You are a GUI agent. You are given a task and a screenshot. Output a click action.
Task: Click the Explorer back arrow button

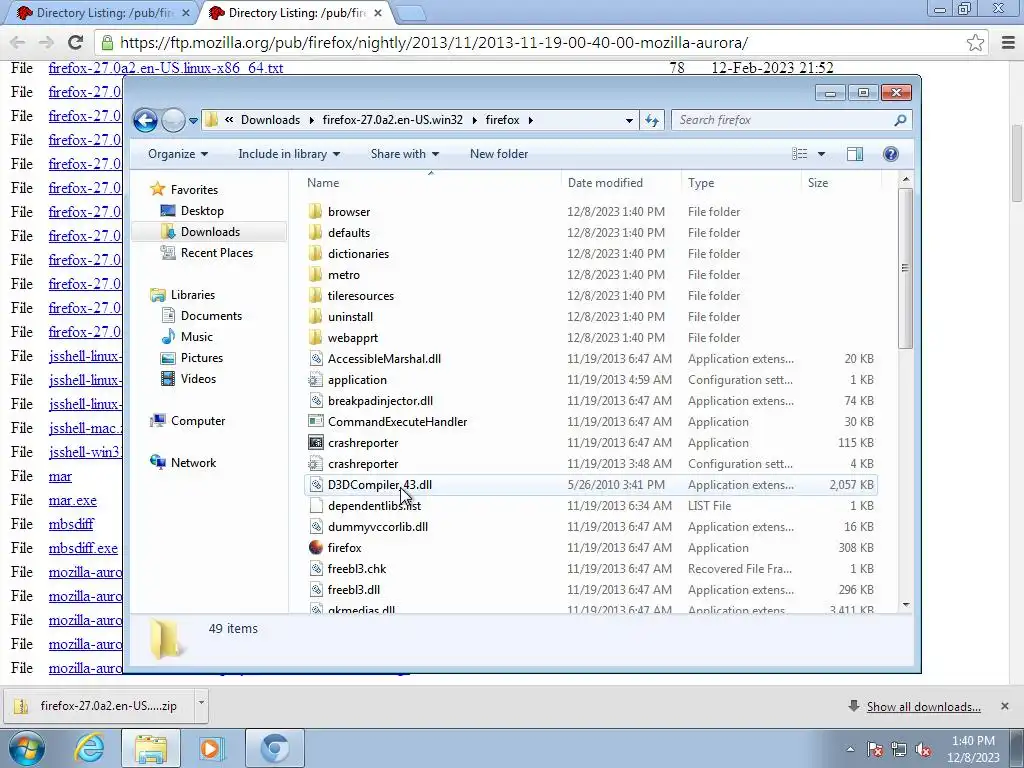coord(145,120)
